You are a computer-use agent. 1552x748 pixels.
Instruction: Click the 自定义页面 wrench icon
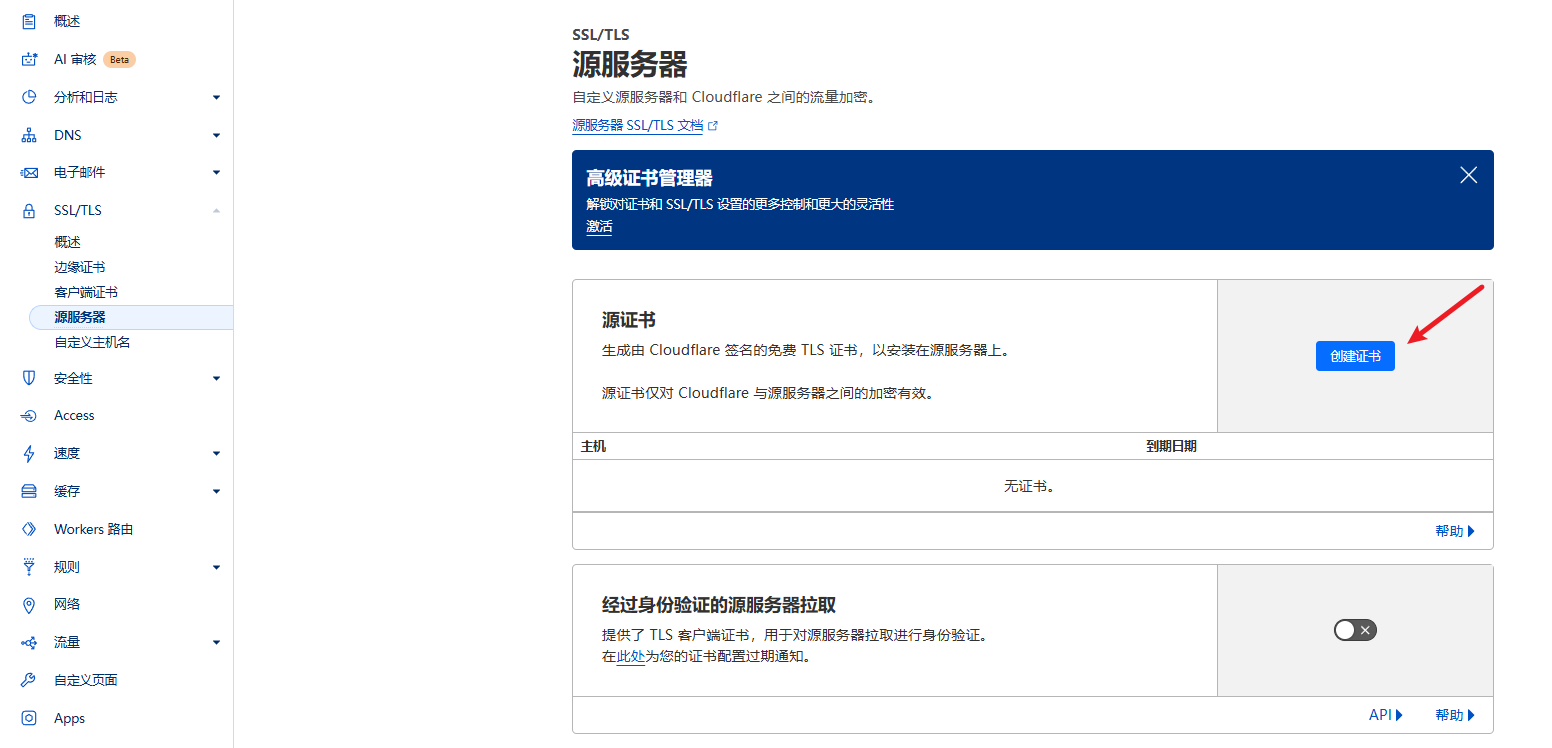29,680
